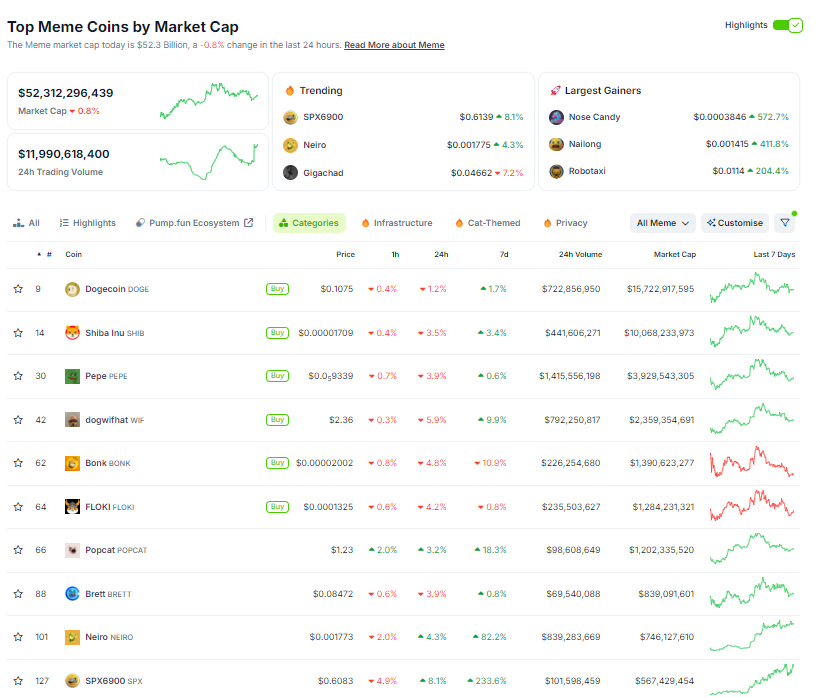Click the Neiro logo in table row
Image resolution: width=821 pixels, height=698 pixels.
coord(72,637)
